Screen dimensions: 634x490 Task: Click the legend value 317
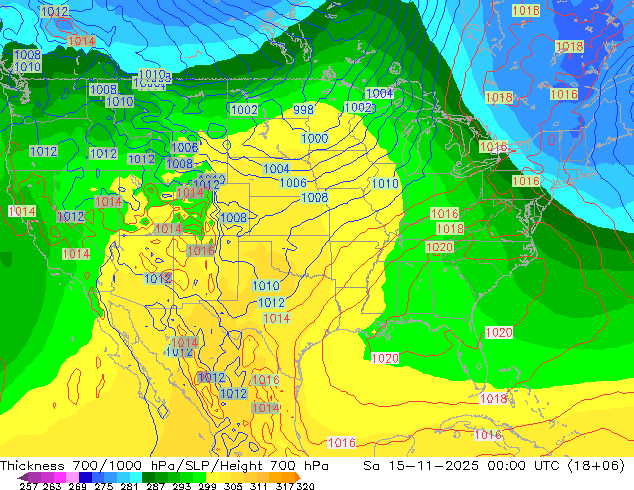click(285, 486)
